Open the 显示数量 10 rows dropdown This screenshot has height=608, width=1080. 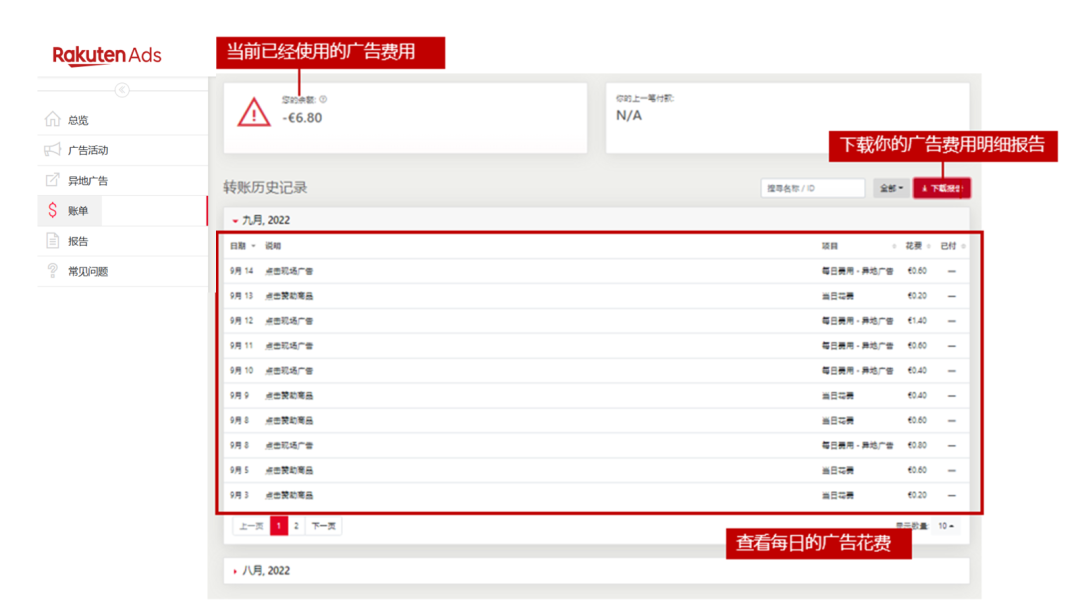[x=946, y=526]
